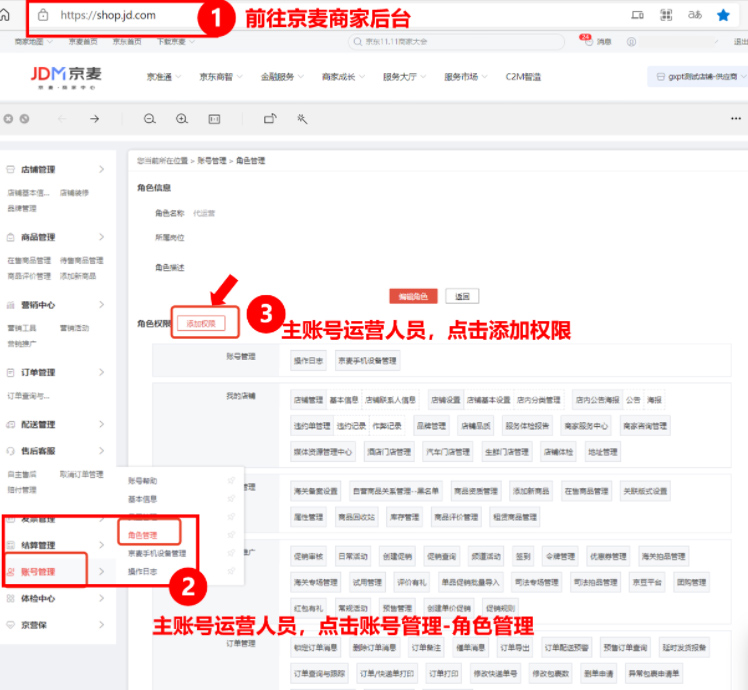Click the forward arrow in viewer toolbar
Image resolution: width=748 pixels, height=690 pixels.
tap(94, 119)
